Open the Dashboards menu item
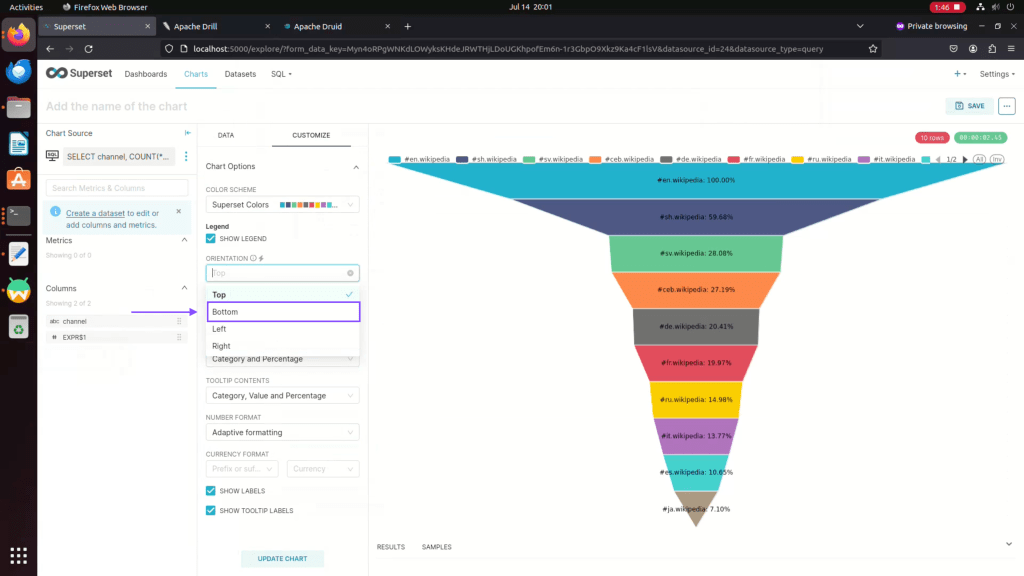This screenshot has width=1024, height=576. point(145,74)
